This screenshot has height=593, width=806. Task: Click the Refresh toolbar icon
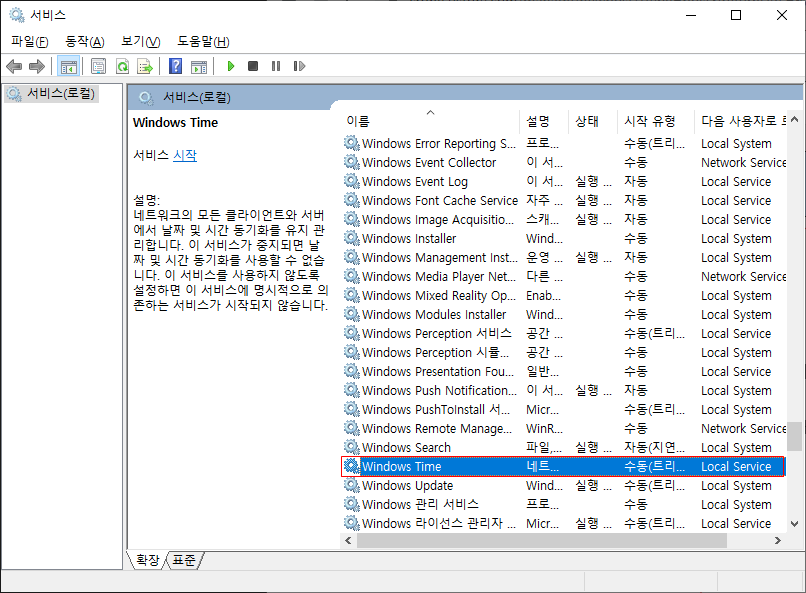click(x=122, y=66)
